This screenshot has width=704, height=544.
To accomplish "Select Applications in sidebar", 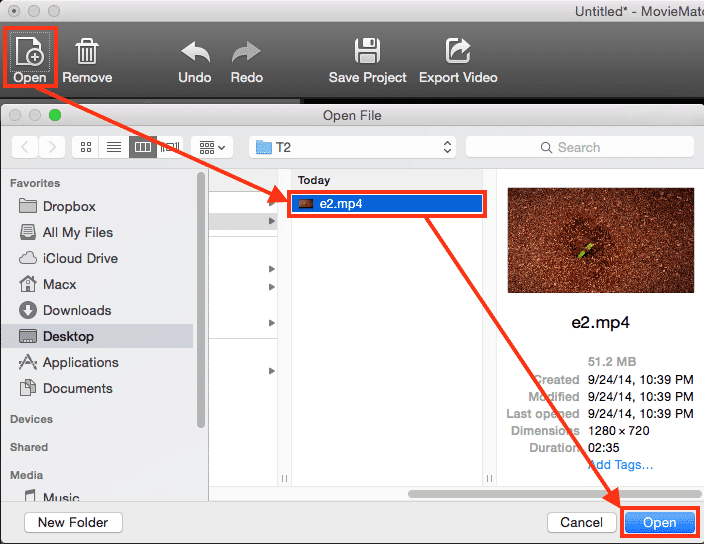I will pos(98,362).
